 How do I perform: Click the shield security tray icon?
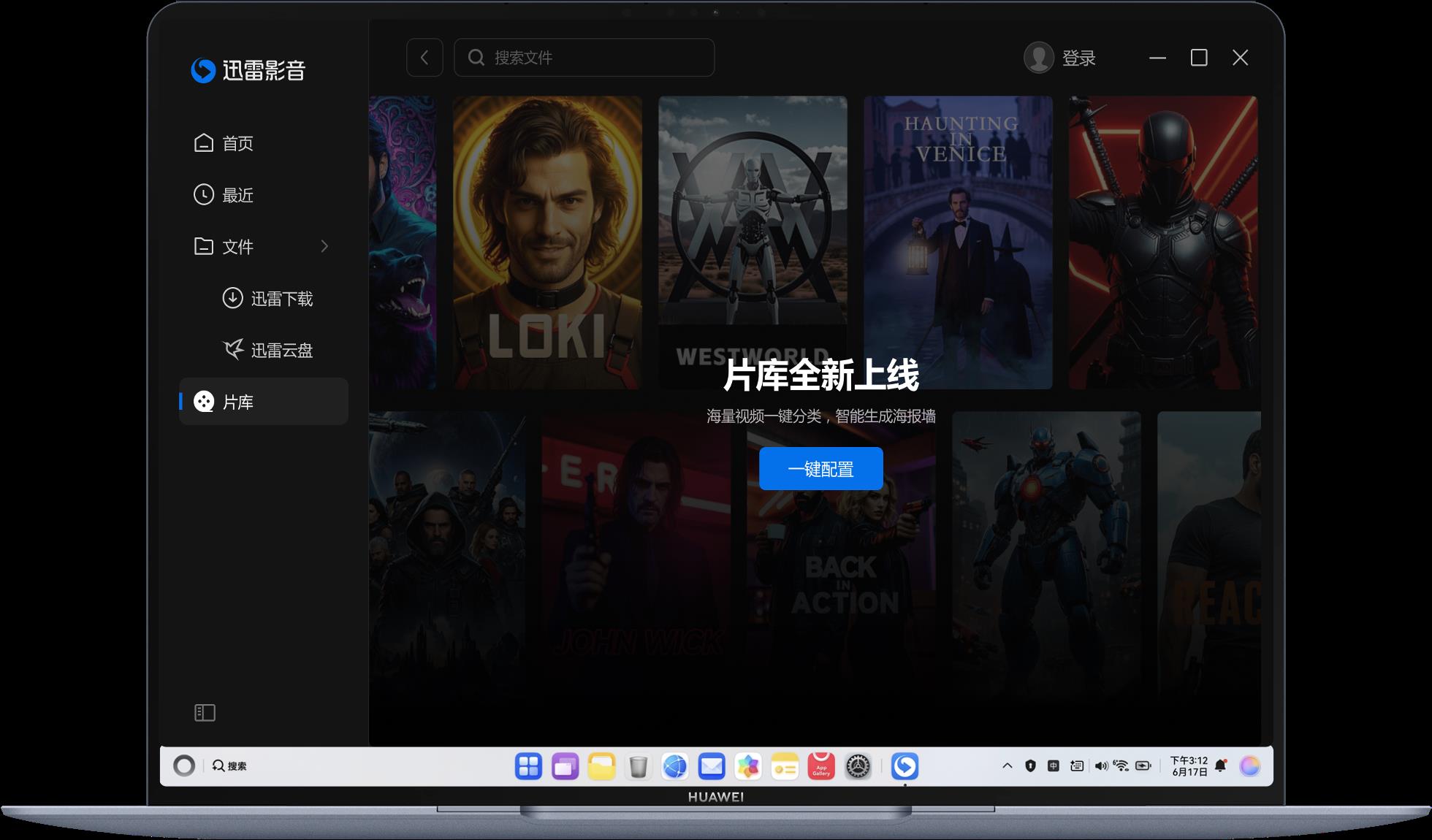[1030, 765]
